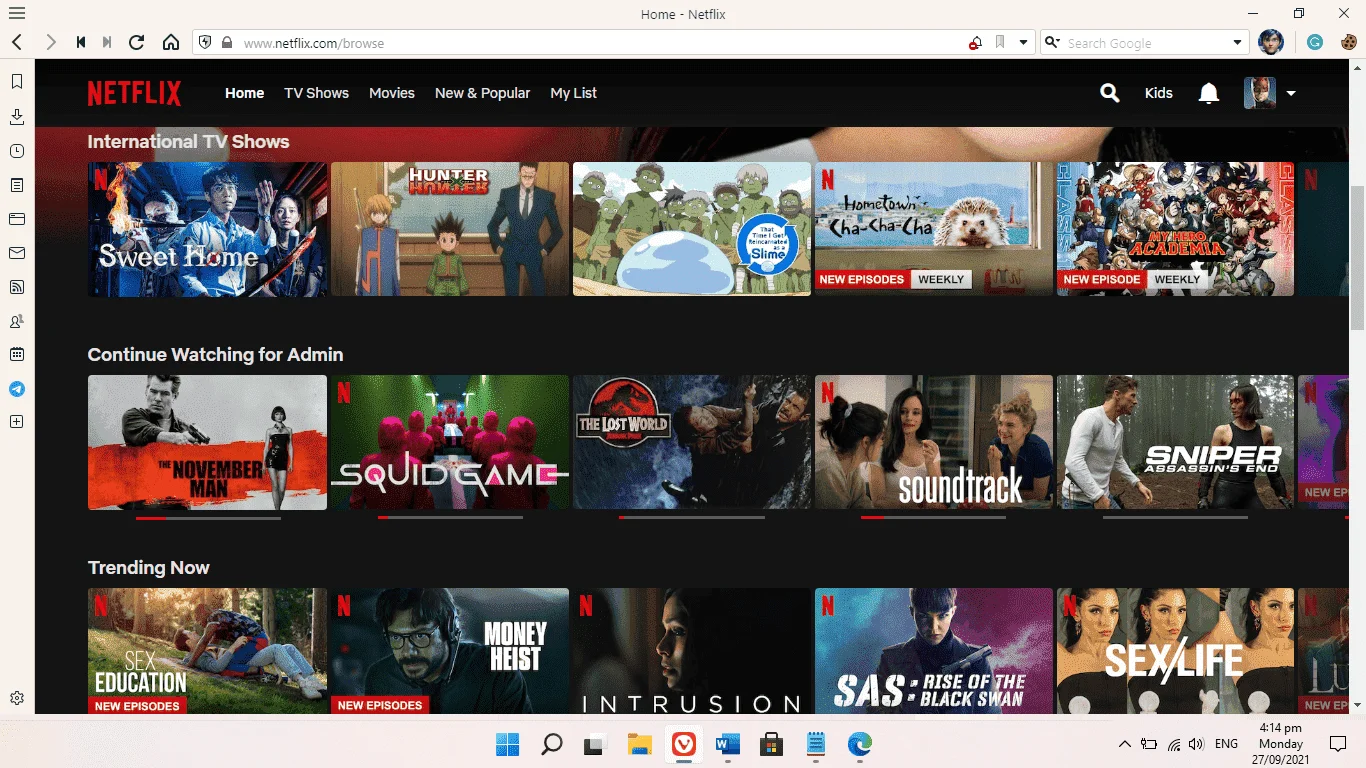
Task: Resume the soundtrack title card
Action: 934,442
